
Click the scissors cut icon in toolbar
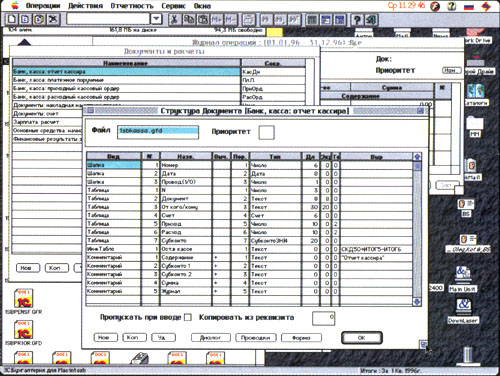[x=174, y=19]
